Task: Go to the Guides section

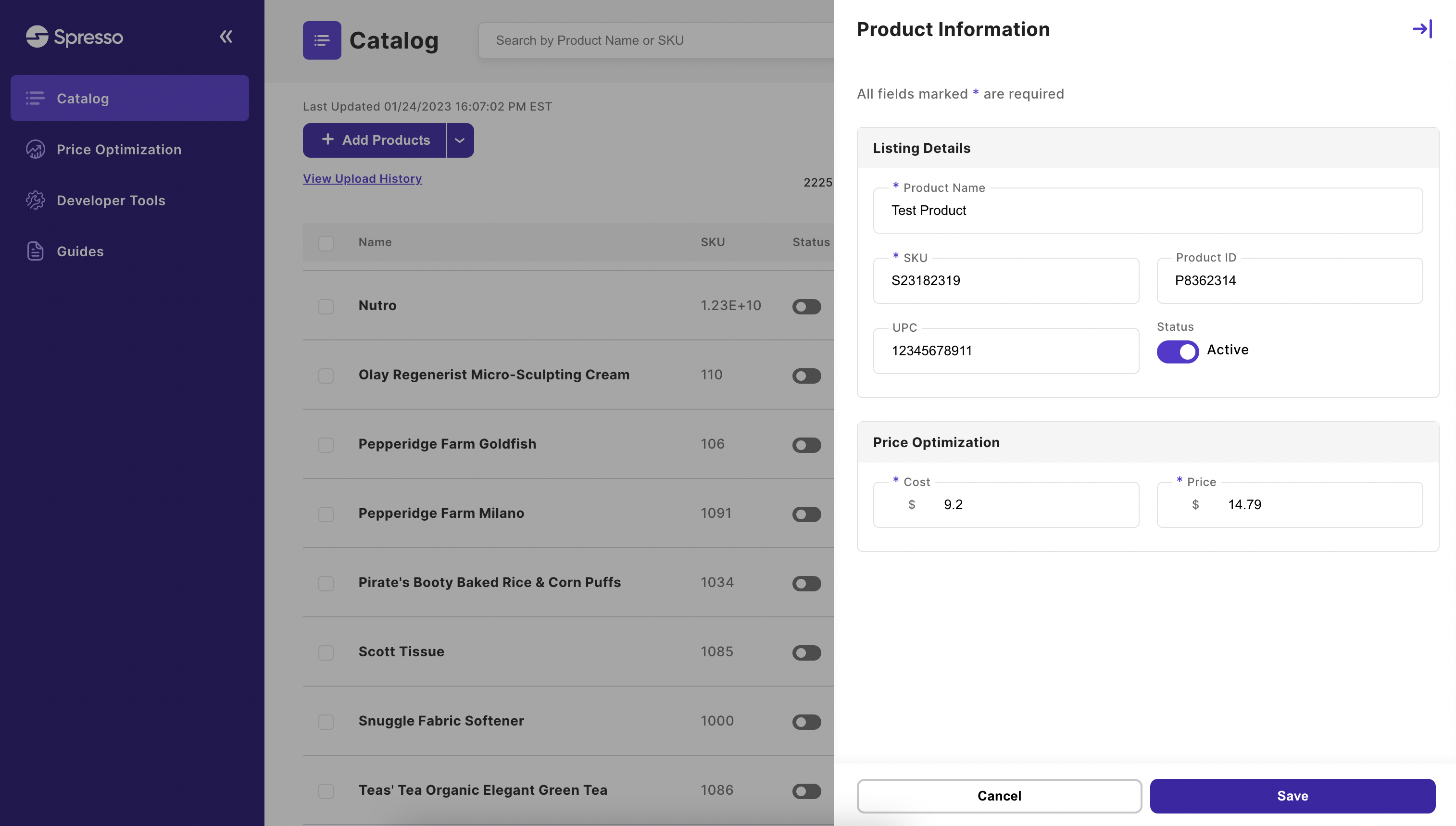Action: (80, 251)
